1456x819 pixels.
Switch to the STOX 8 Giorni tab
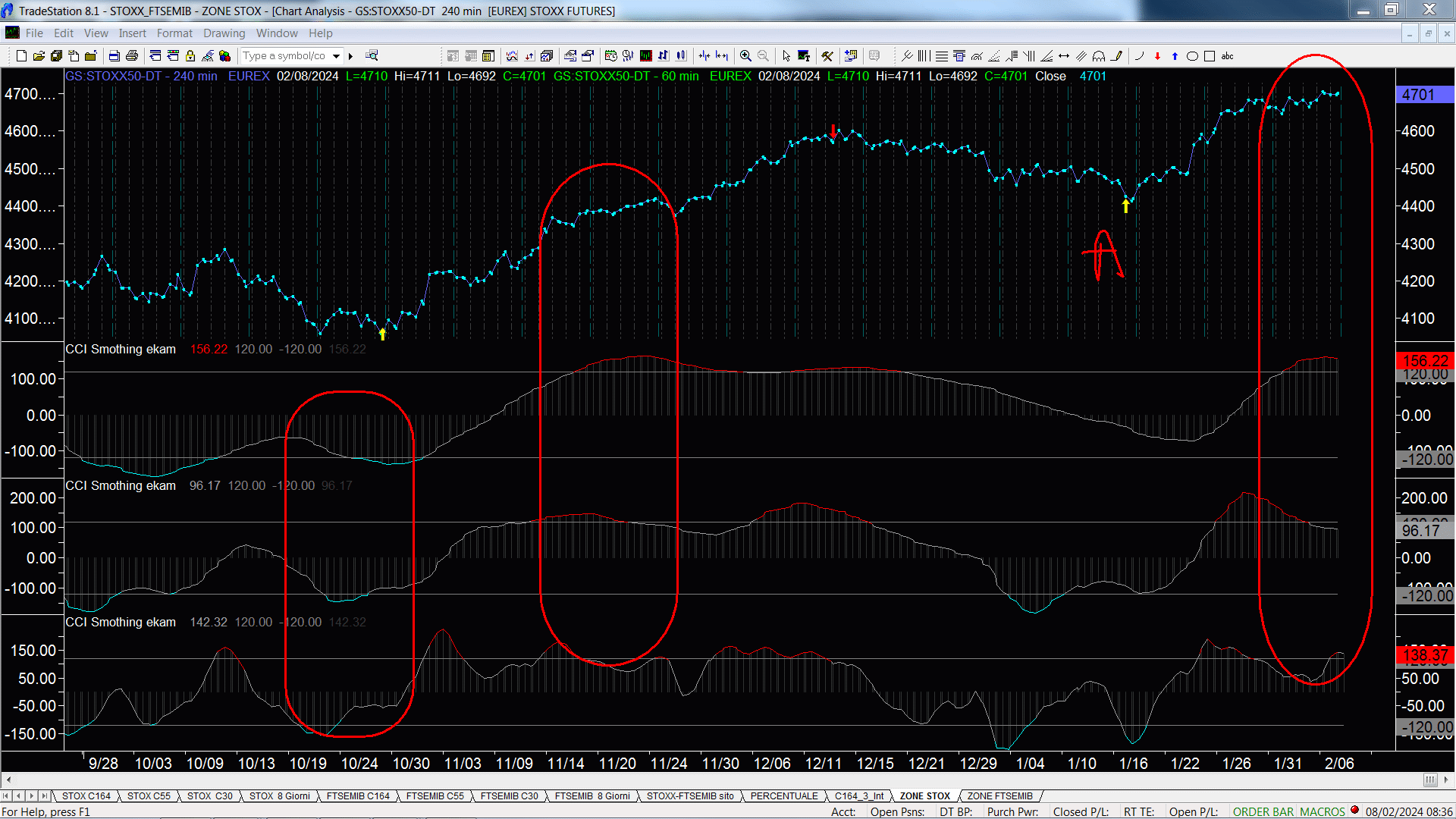pyautogui.click(x=280, y=795)
